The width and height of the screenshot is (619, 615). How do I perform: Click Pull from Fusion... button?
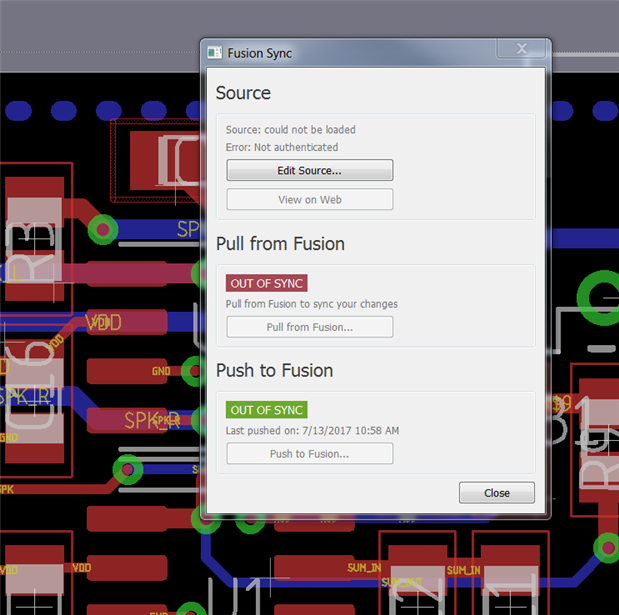click(x=310, y=327)
